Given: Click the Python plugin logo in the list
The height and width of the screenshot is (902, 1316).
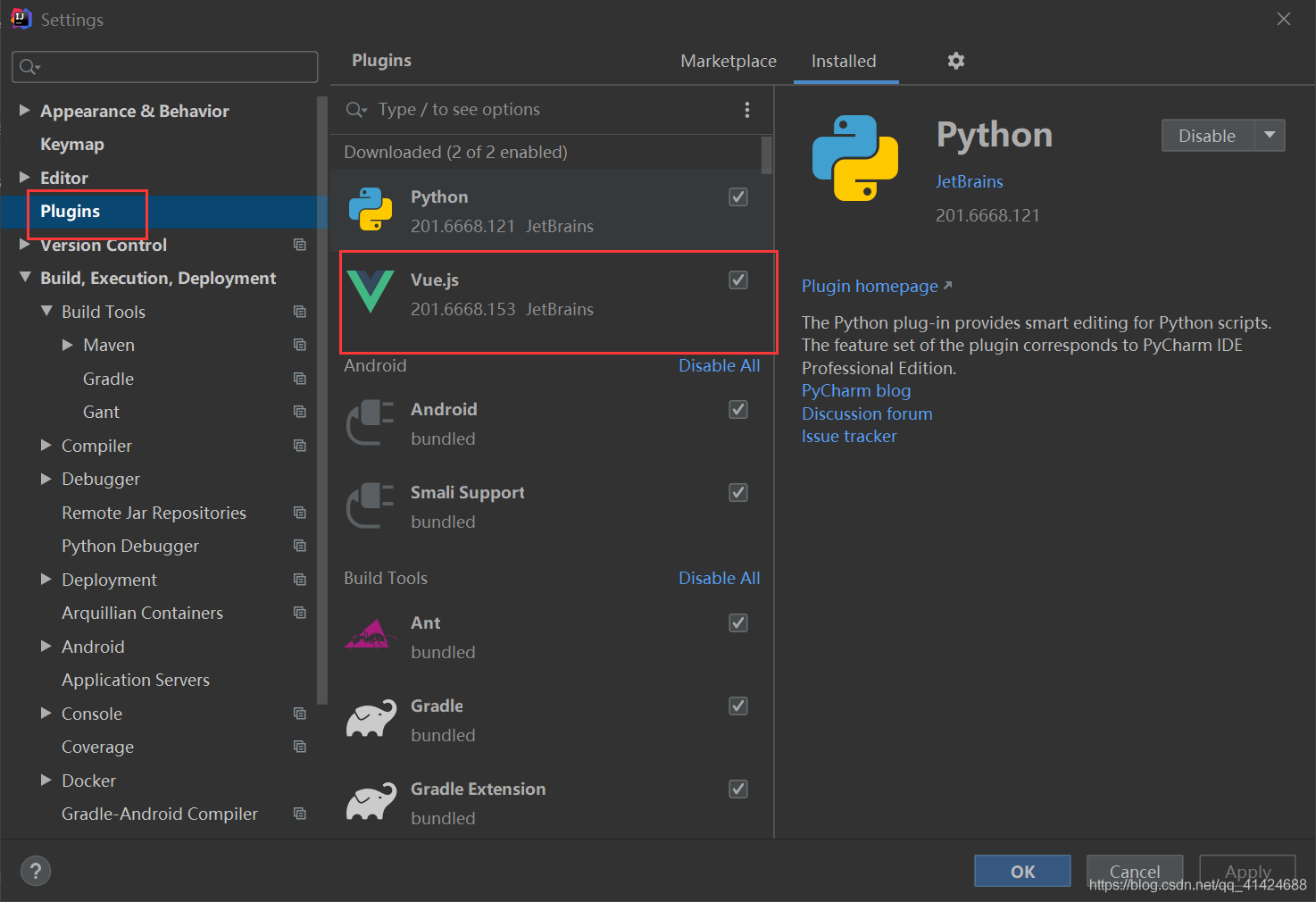Looking at the screenshot, I should 371,209.
